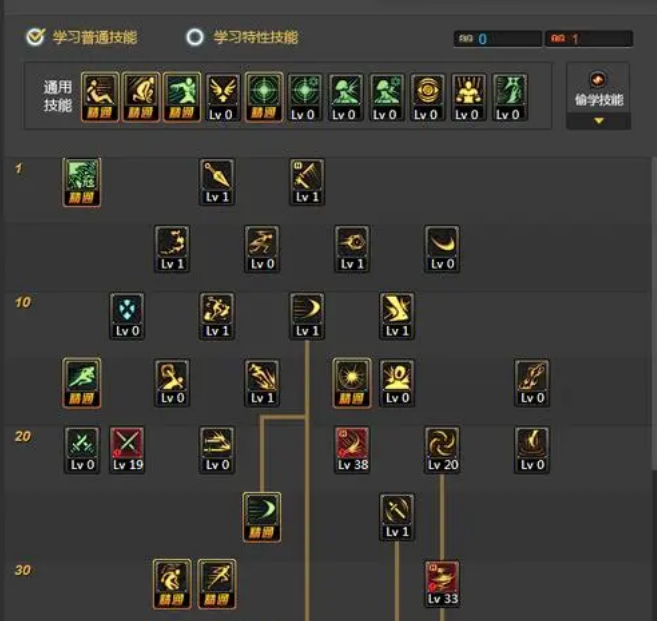Open the 偷学技能 button
This screenshot has width=657, height=621.
[599, 89]
